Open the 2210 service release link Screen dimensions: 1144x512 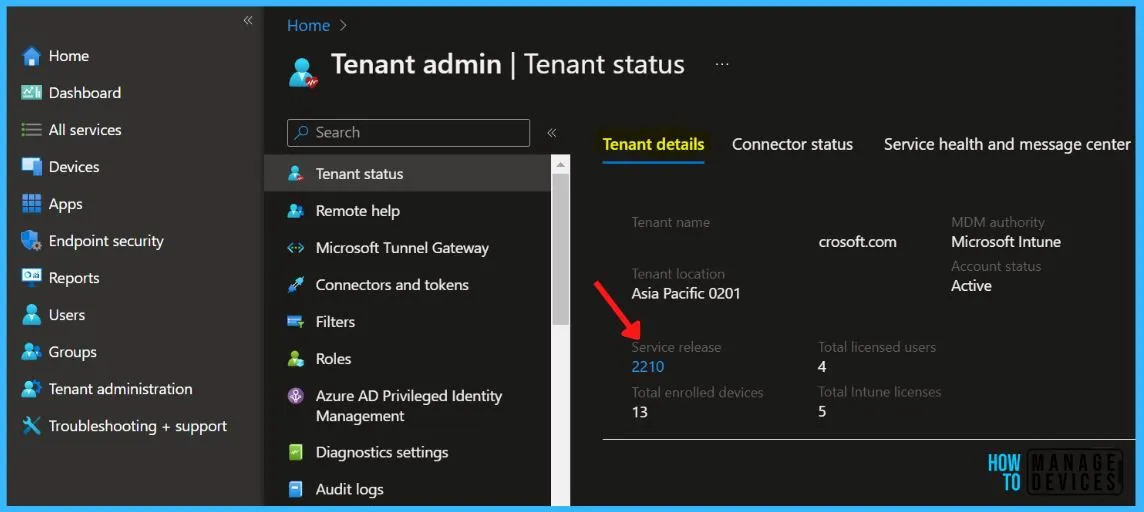648,367
